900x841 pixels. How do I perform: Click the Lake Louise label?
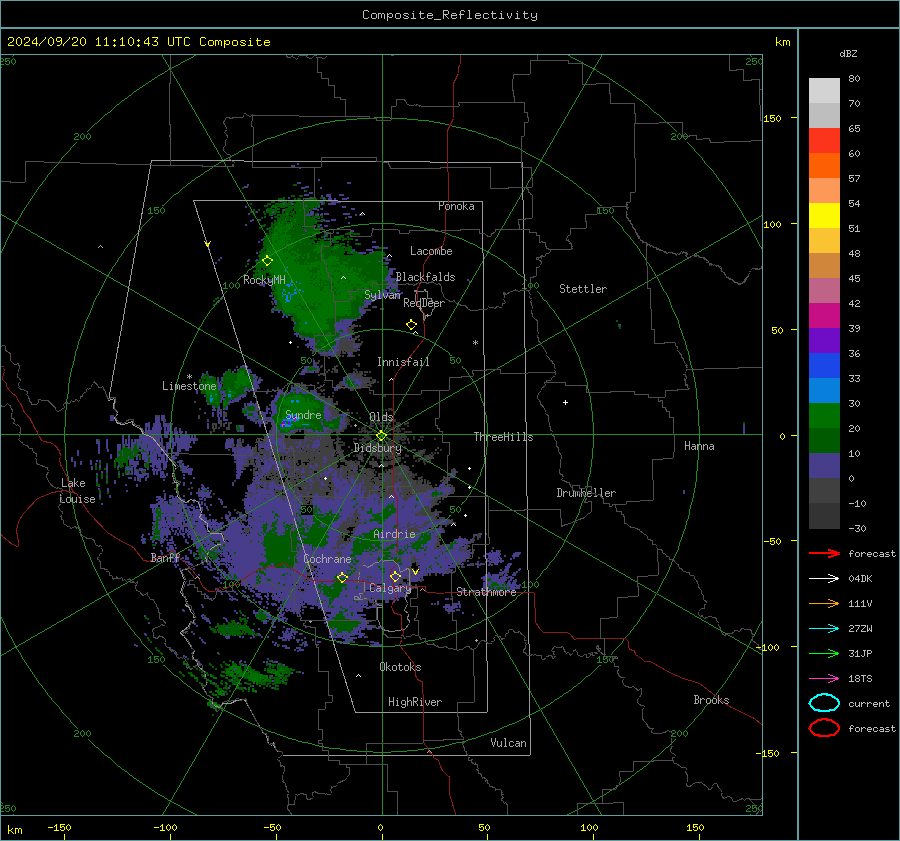tap(77, 491)
